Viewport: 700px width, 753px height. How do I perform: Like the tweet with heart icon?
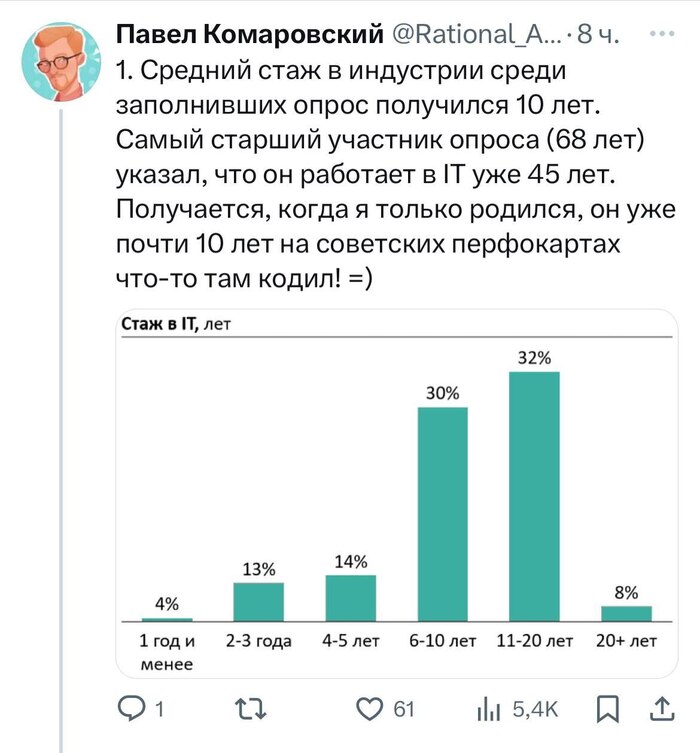coord(370,709)
